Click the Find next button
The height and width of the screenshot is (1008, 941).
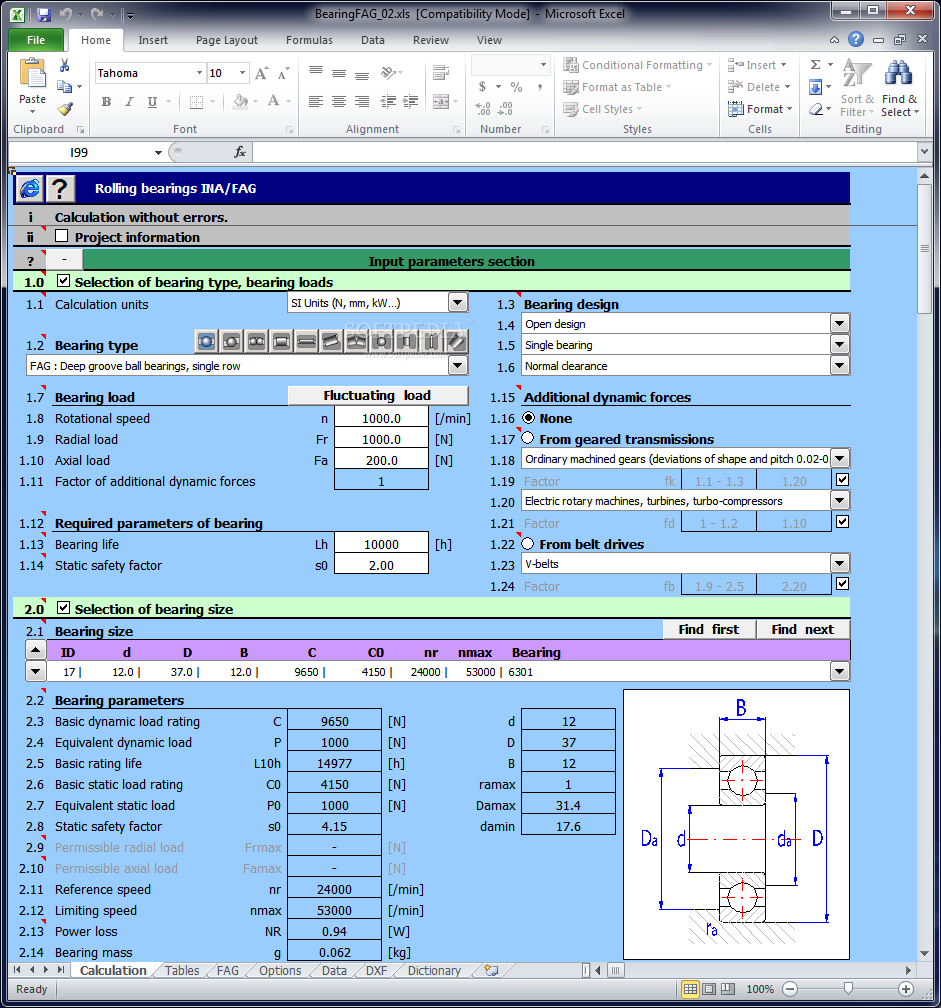[x=803, y=629]
